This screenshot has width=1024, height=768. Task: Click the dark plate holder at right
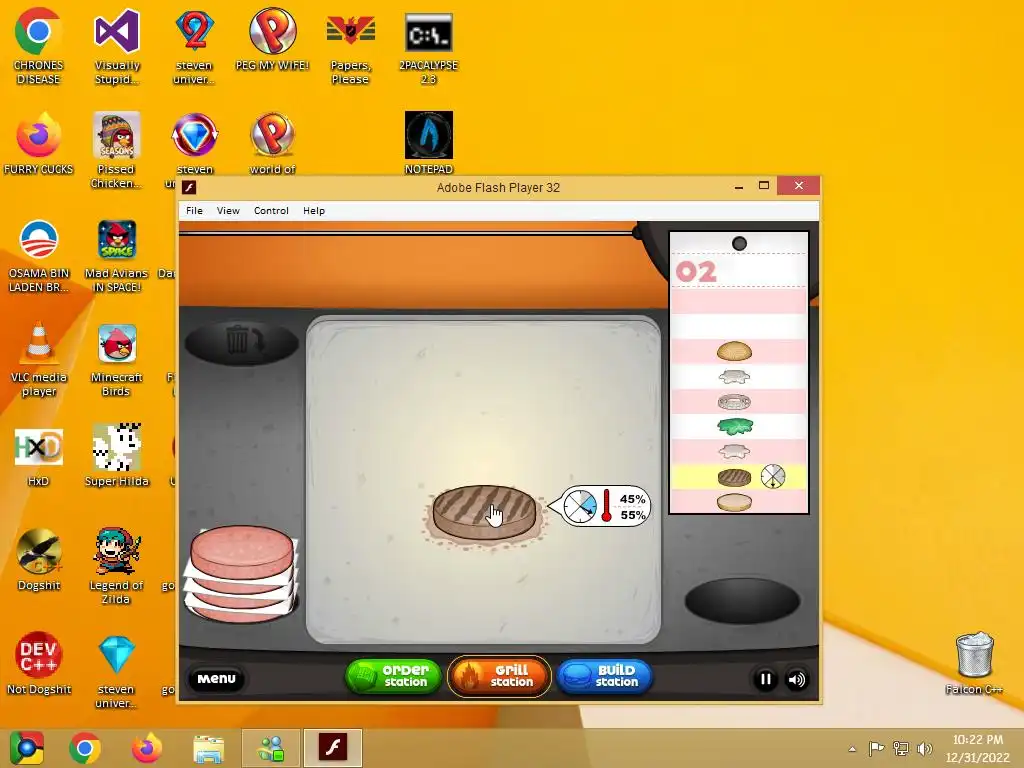point(742,600)
